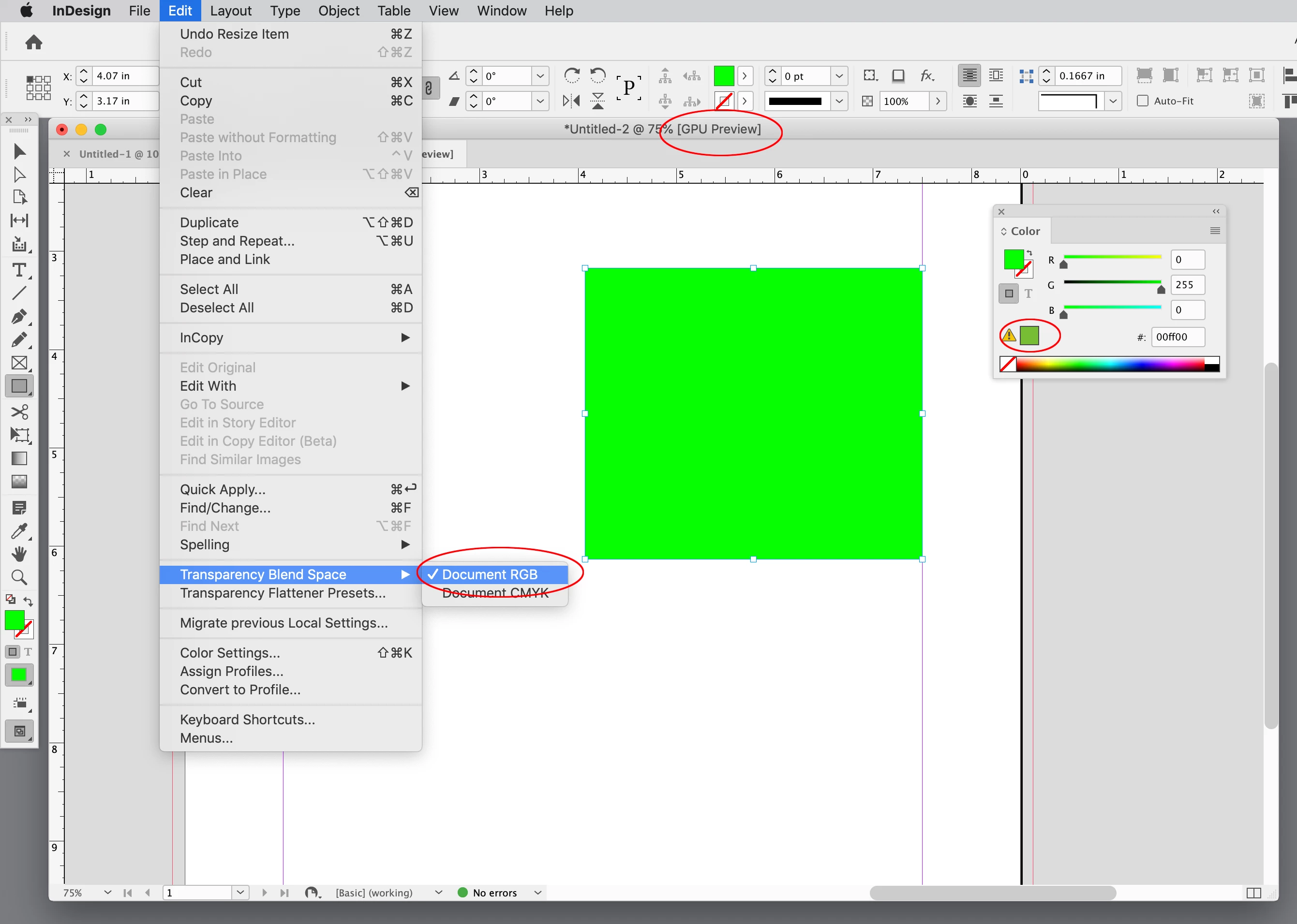Viewport: 1297px width, 924px height.
Task: Choose Color Settings from Edit menu
Action: [230, 653]
